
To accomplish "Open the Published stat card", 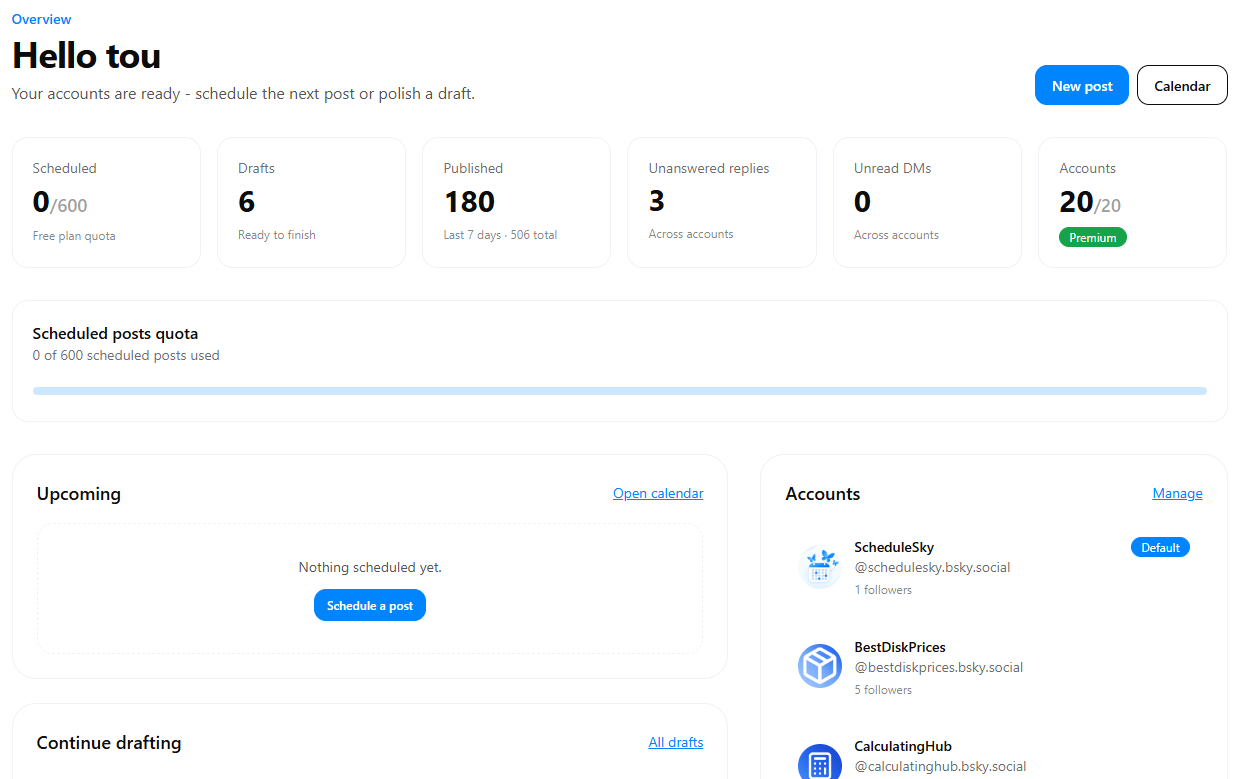I will (516, 203).
